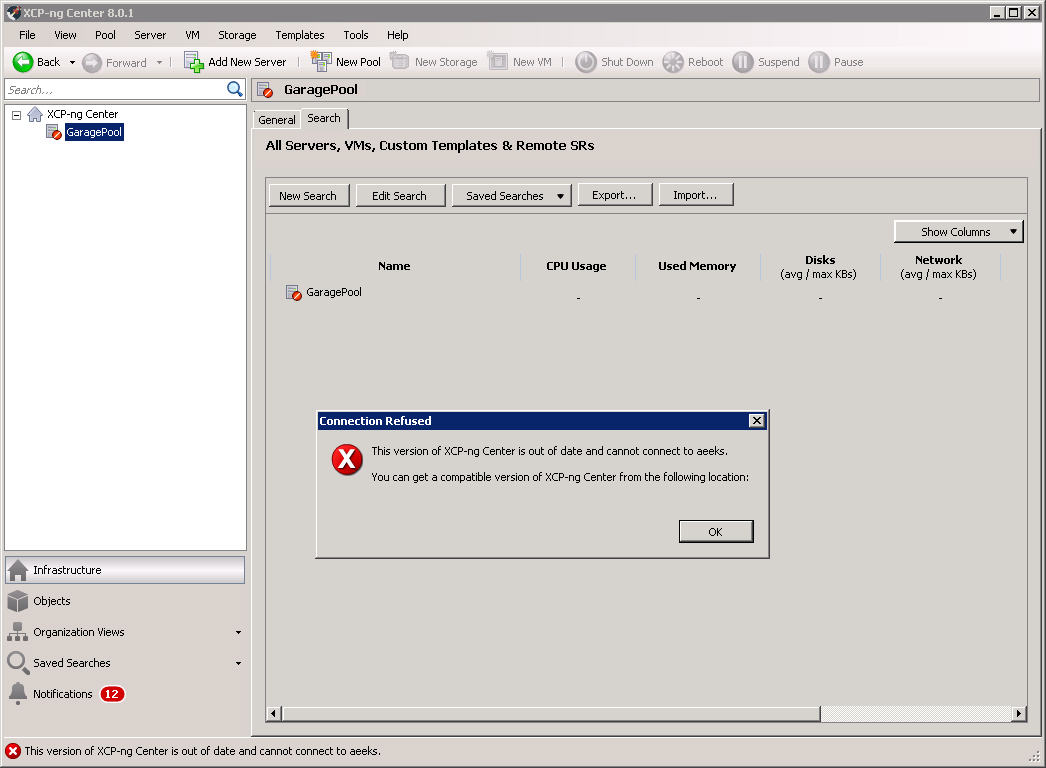
Task: Open the Templates menu
Action: pyautogui.click(x=299, y=35)
